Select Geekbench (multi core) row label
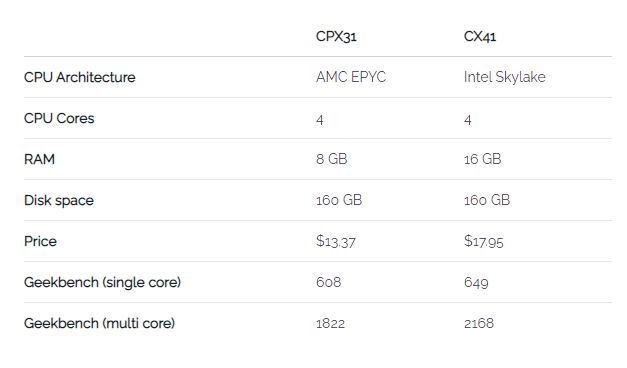The width and height of the screenshot is (627, 368). pyautogui.click(x=99, y=323)
